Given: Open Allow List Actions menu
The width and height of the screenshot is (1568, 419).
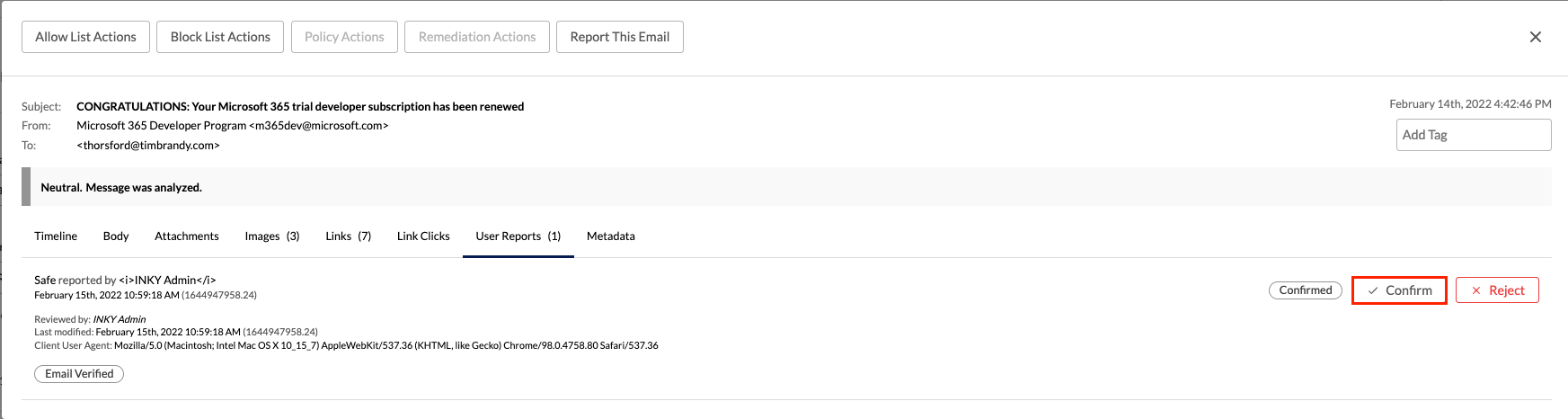Looking at the screenshot, I should [85, 37].
